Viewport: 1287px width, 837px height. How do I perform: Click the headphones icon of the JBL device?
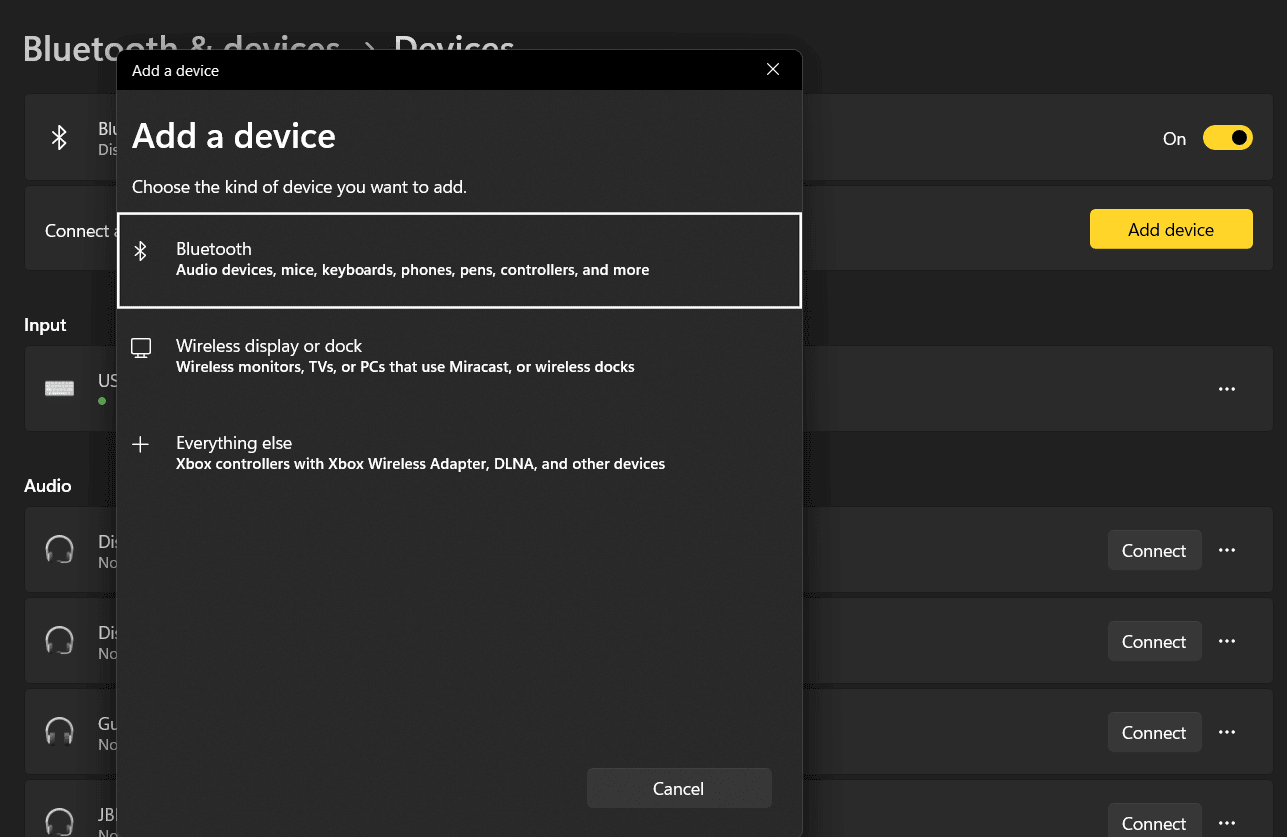(59, 820)
